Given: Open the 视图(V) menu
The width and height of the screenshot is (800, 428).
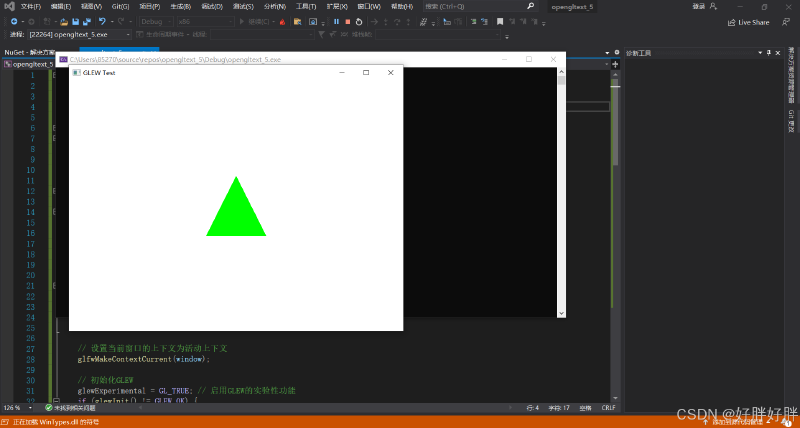Looking at the screenshot, I should 91,7.
